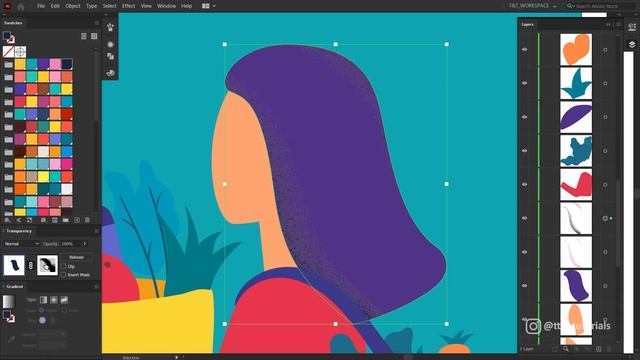Click the Opacity 100% field
Viewport: 640px width, 360px height.
pos(70,244)
